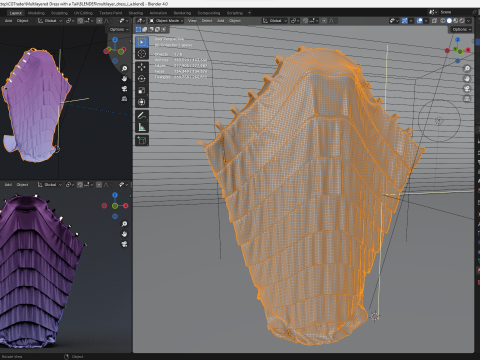480x360 pixels.
Task: Toggle show gizmos in main viewport
Action: 405,21
